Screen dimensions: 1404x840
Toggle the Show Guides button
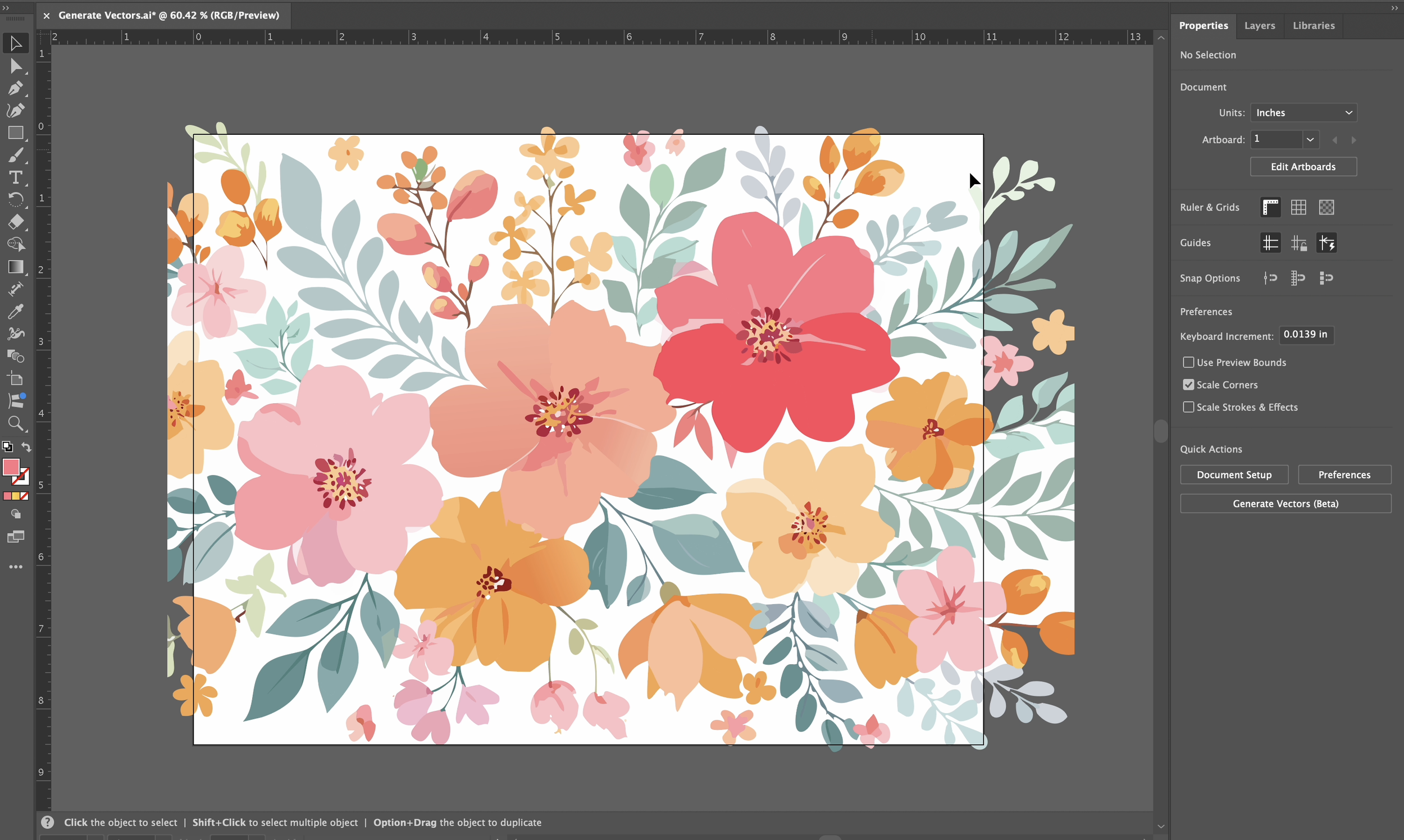[1270, 243]
